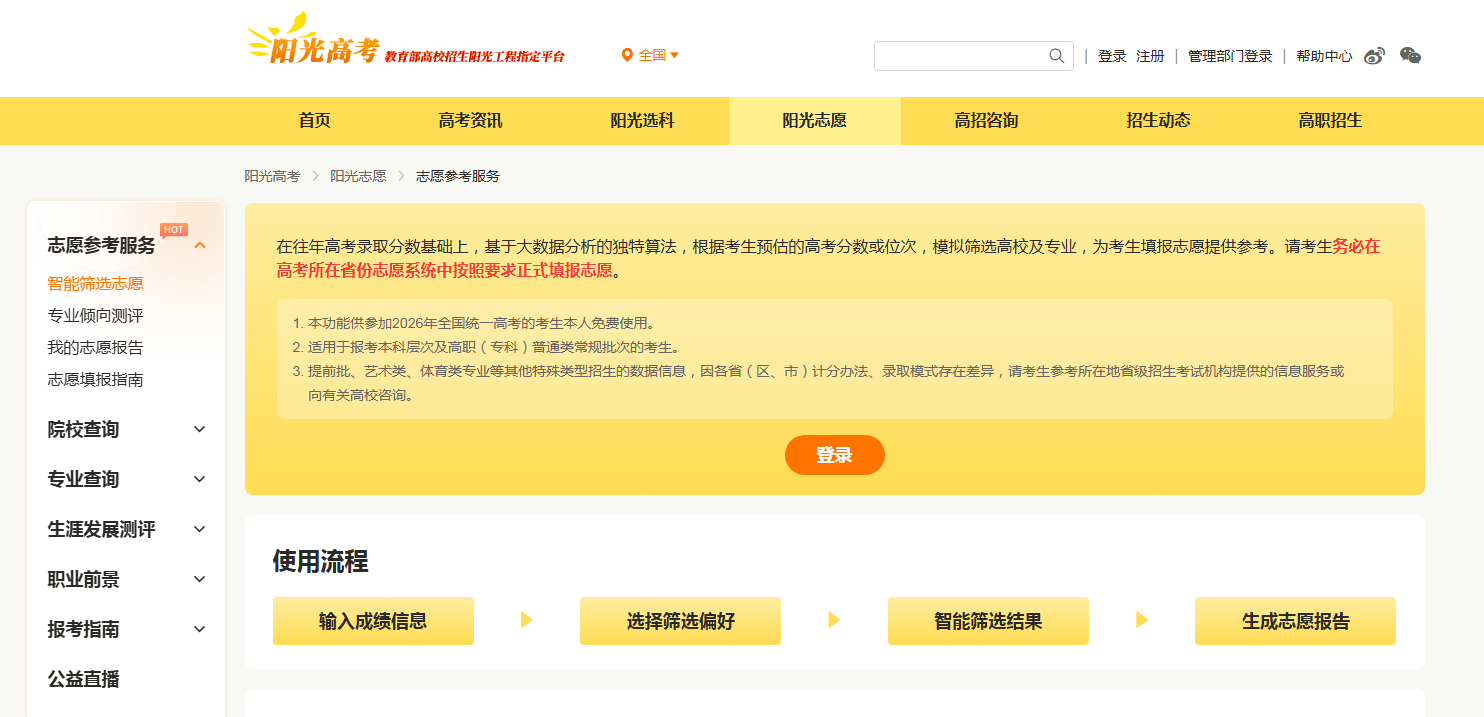Expand the 院校查询 section chevron
Image resolution: width=1484 pixels, height=717 pixels.
200,429
